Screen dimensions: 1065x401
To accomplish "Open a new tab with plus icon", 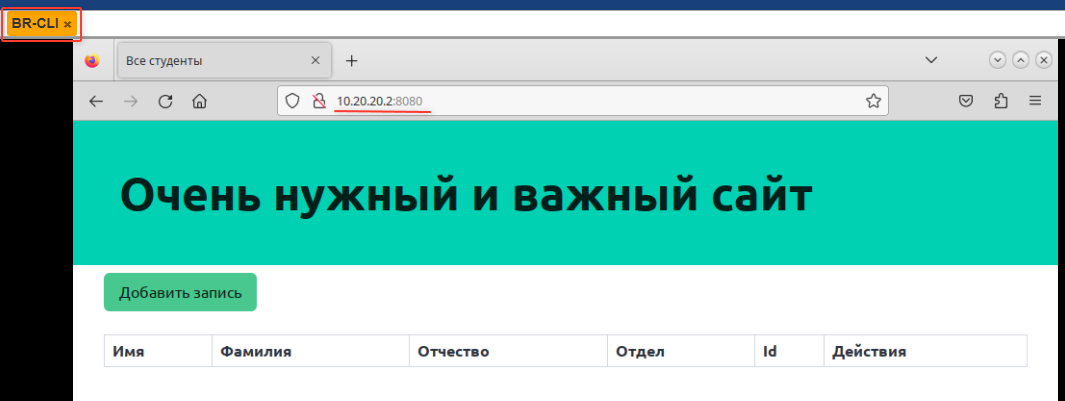I will (x=351, y=61).
